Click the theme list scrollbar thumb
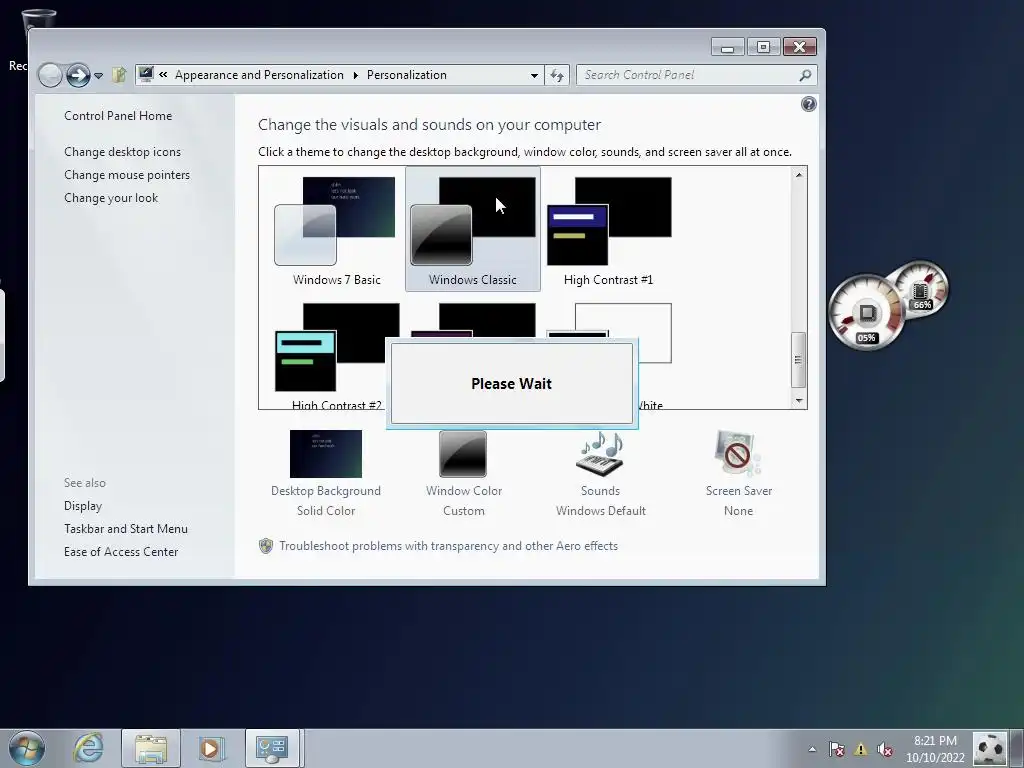Screen dimensions: 1024x768 [799, 360]
